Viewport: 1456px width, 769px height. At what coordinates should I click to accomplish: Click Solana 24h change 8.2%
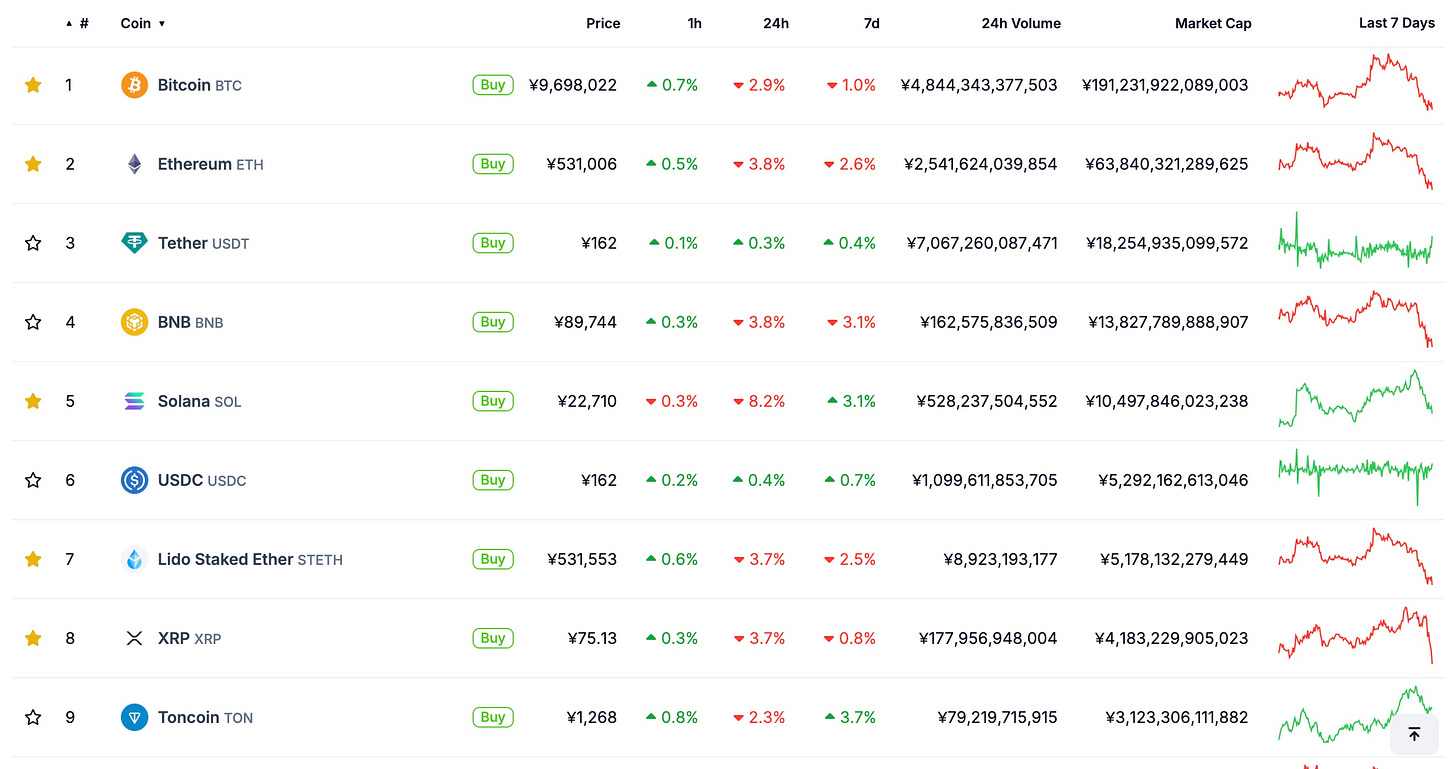(x=759, y=401)
